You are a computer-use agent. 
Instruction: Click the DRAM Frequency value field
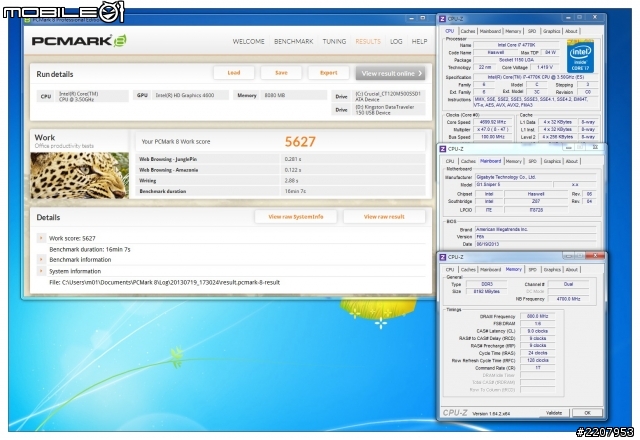[x=538, y=316]
